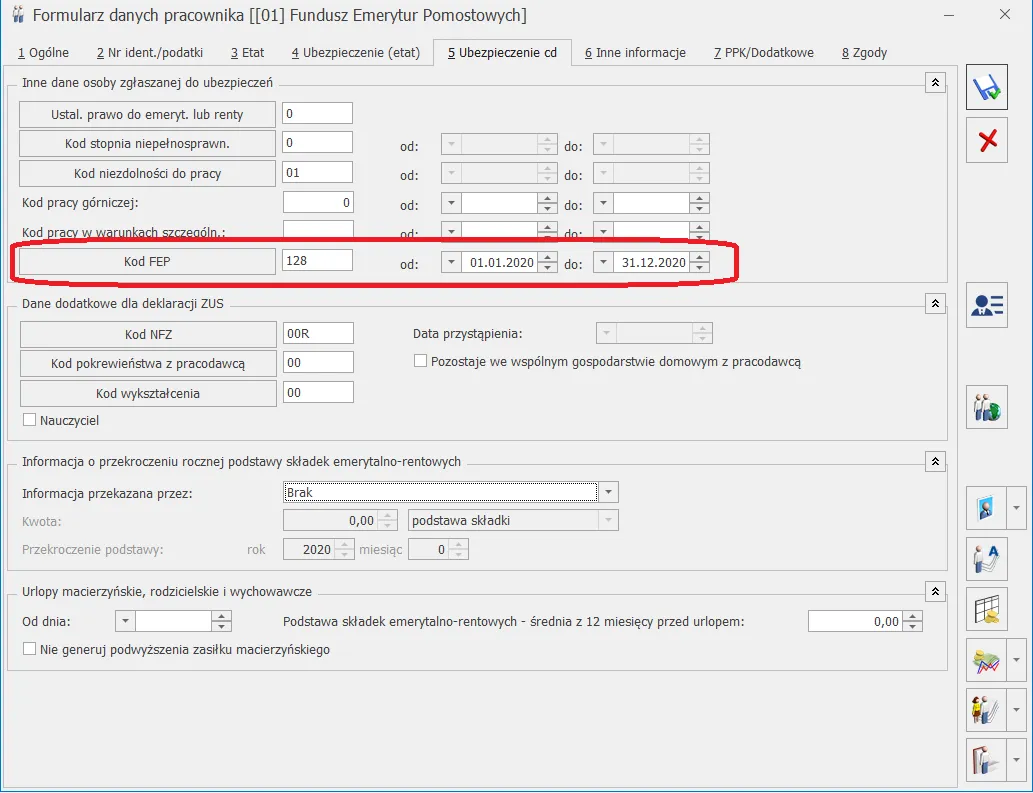1033x793 pixels.
Task: Click the Kod stopnia niepełnosprawn. button
Action: coord(147,144)
